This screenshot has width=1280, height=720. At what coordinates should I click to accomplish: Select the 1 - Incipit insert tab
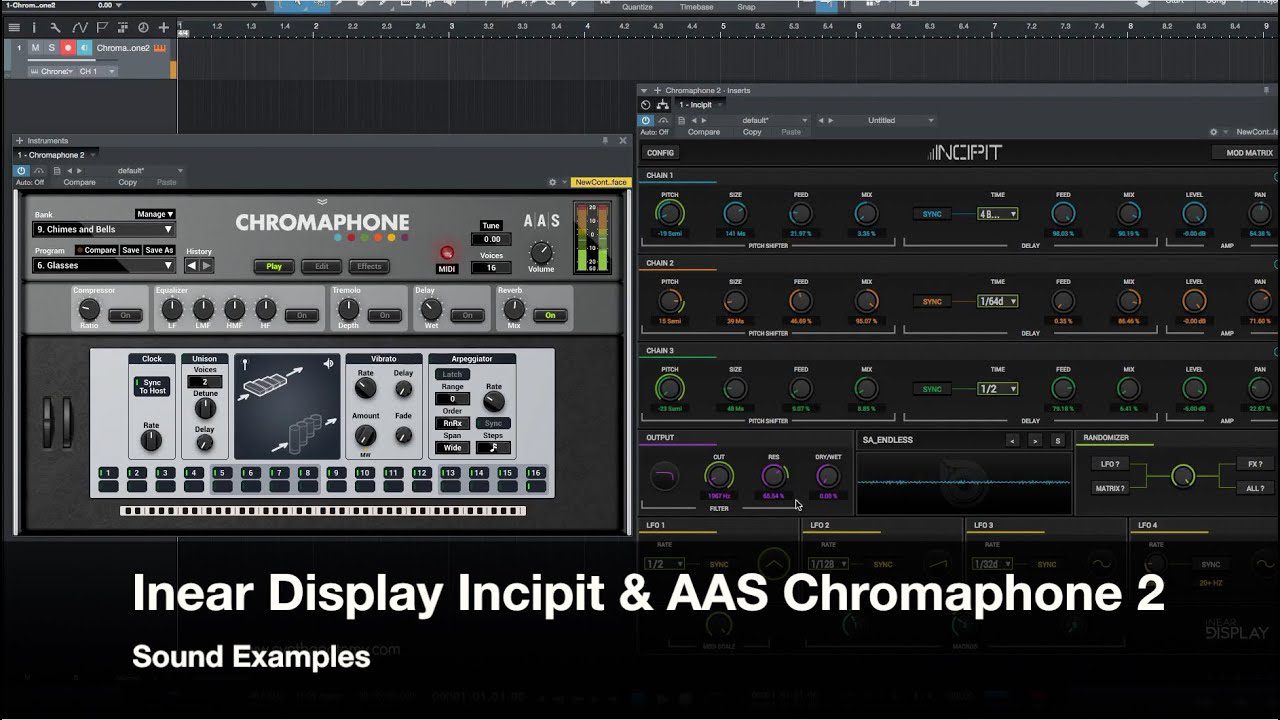701,105
